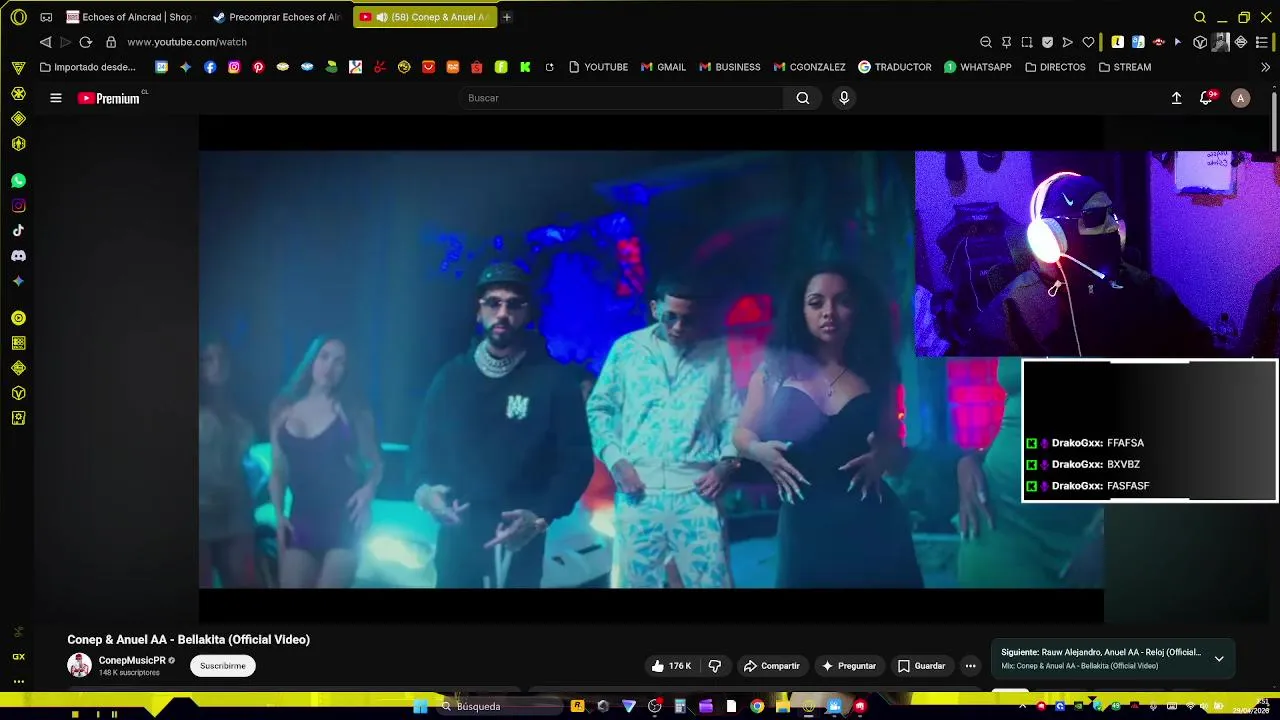
Task: Open Instagram in Opera sidebar
Action: (18, 206)
